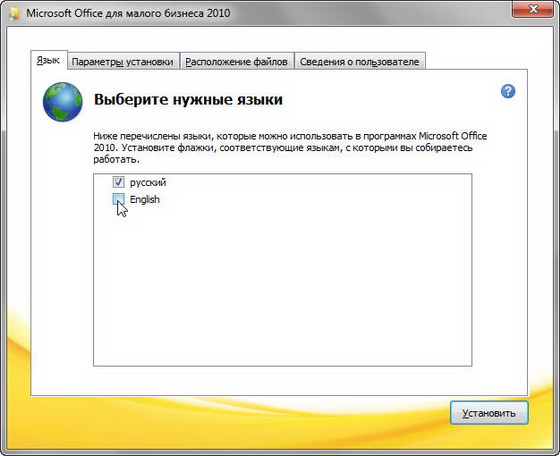Open help via the blue question mark icon
This screenshot has width=560, height=456.
pyautogui.click(x=508, y=91)
